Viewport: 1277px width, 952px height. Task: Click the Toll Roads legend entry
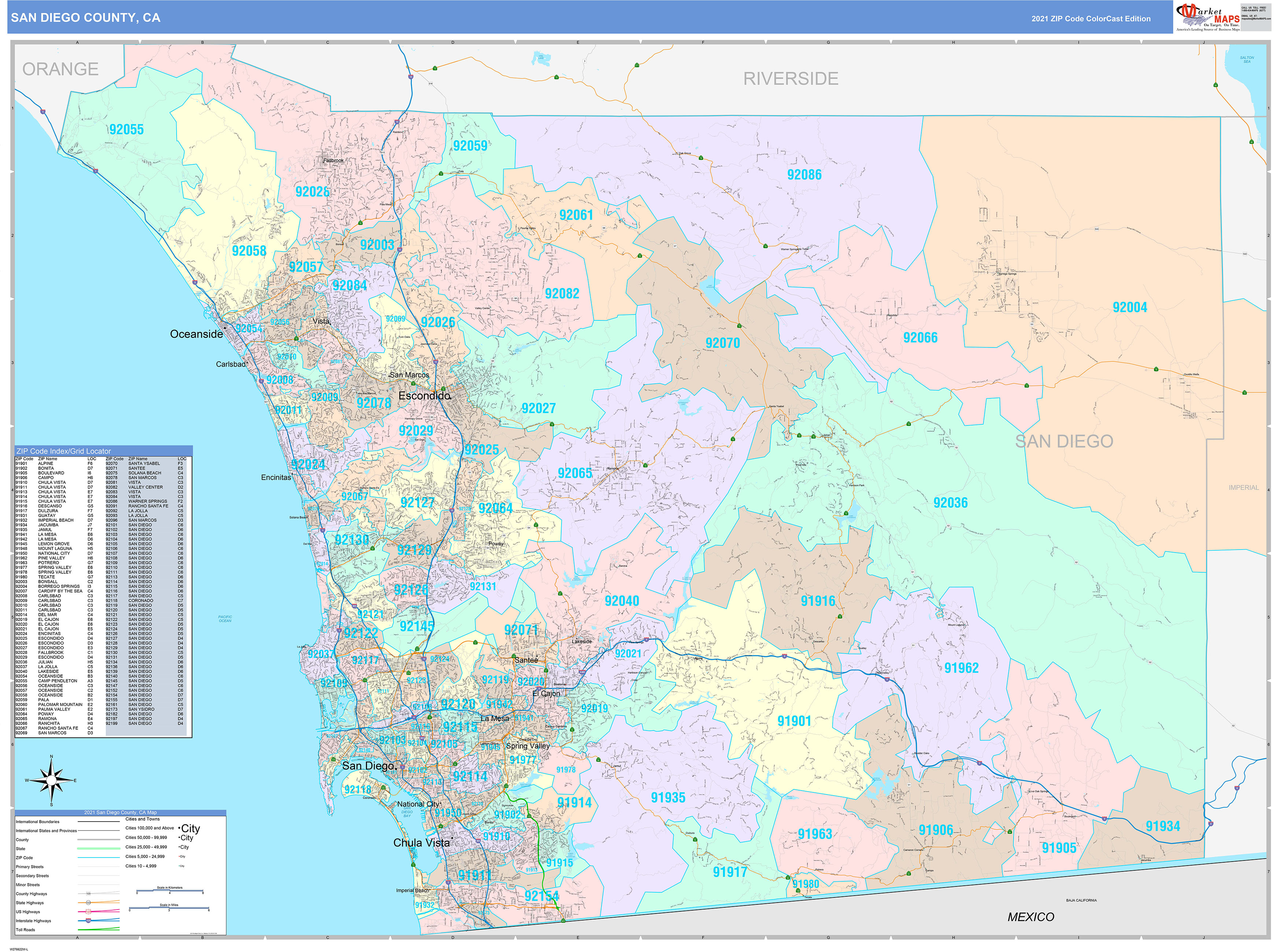click(68, 930)
